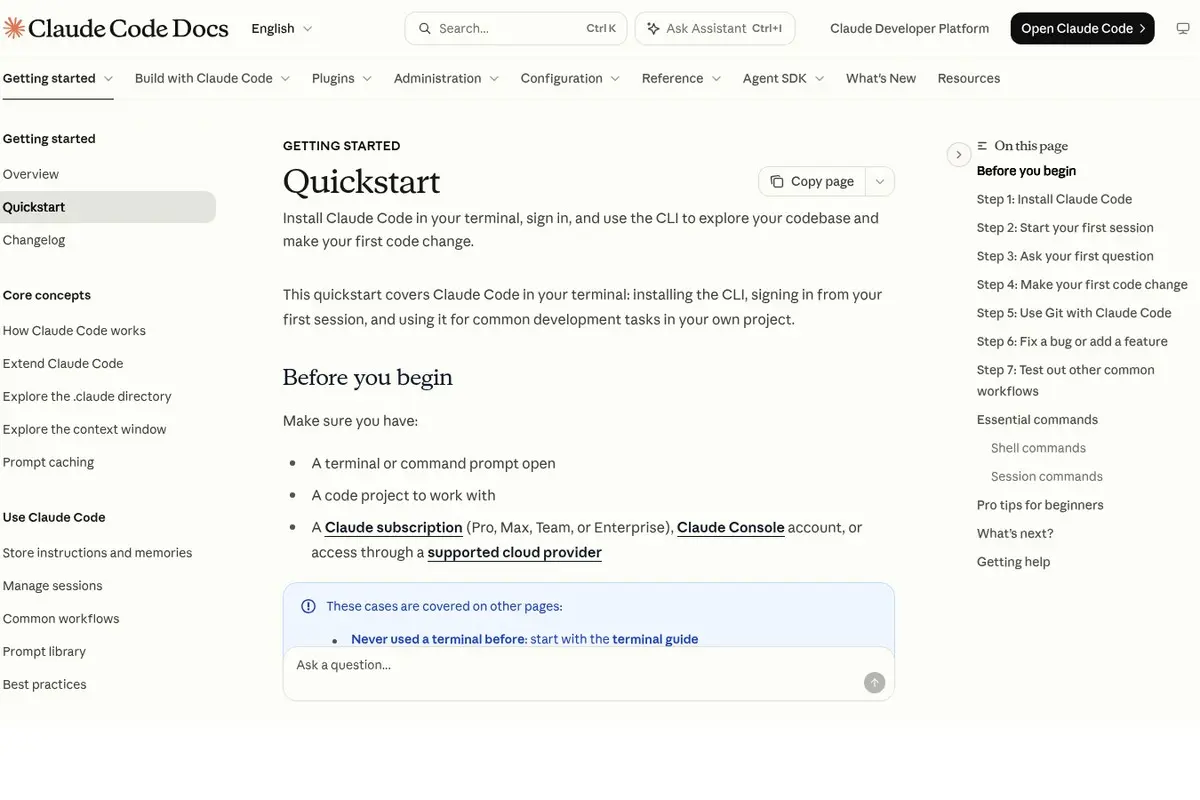1200x800 pixels.
Task: Click the copy icon in Copy page
Action: coord(777,181)
